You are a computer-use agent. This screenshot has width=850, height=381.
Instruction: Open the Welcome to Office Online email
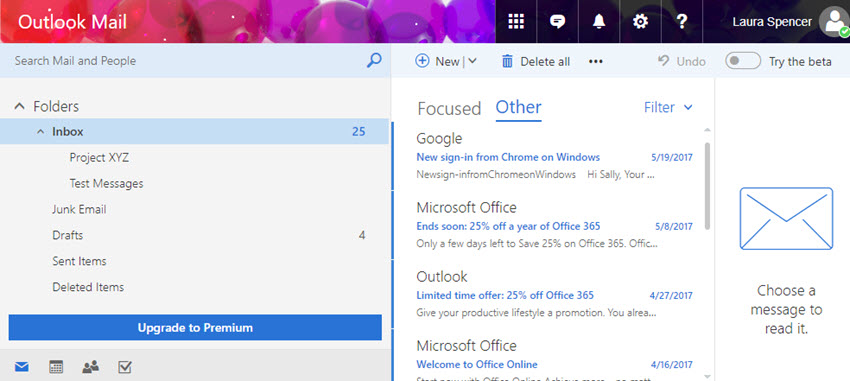click(x=554, y=356)
